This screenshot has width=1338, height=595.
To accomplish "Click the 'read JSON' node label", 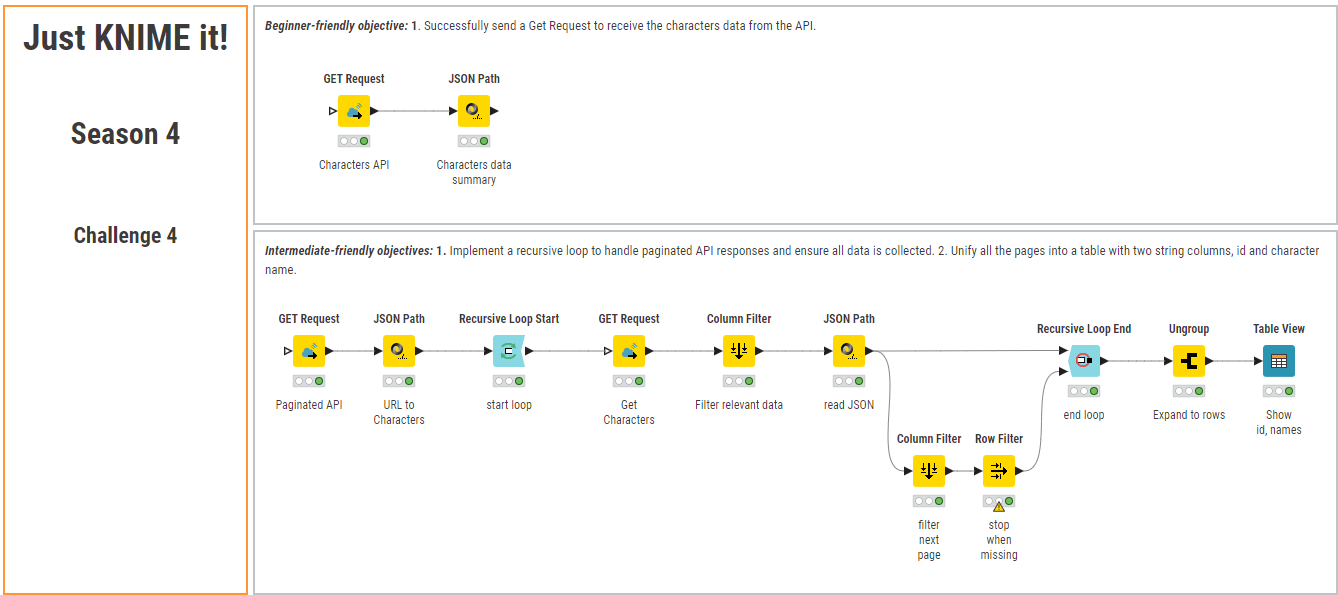I will pyautogui.click(x=849, y=405).
